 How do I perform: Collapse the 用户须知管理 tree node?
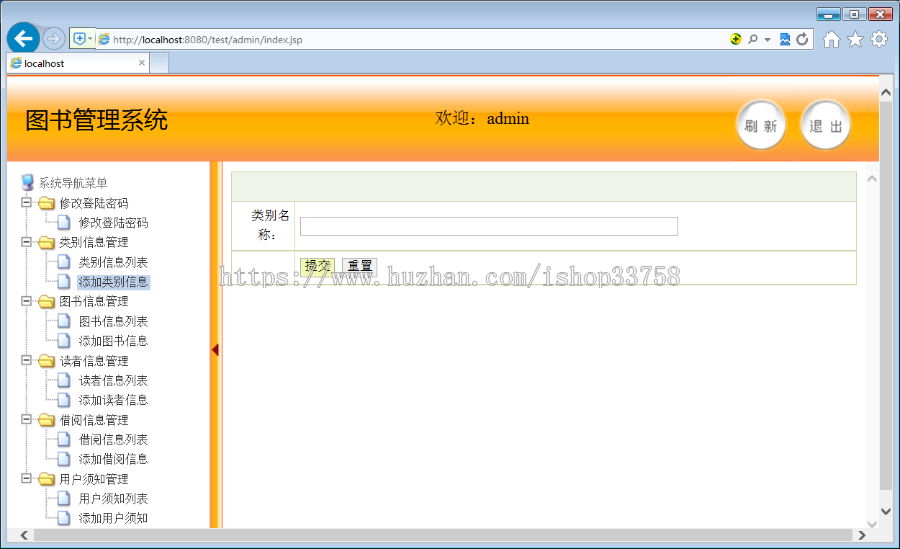(x=26, y=478)
